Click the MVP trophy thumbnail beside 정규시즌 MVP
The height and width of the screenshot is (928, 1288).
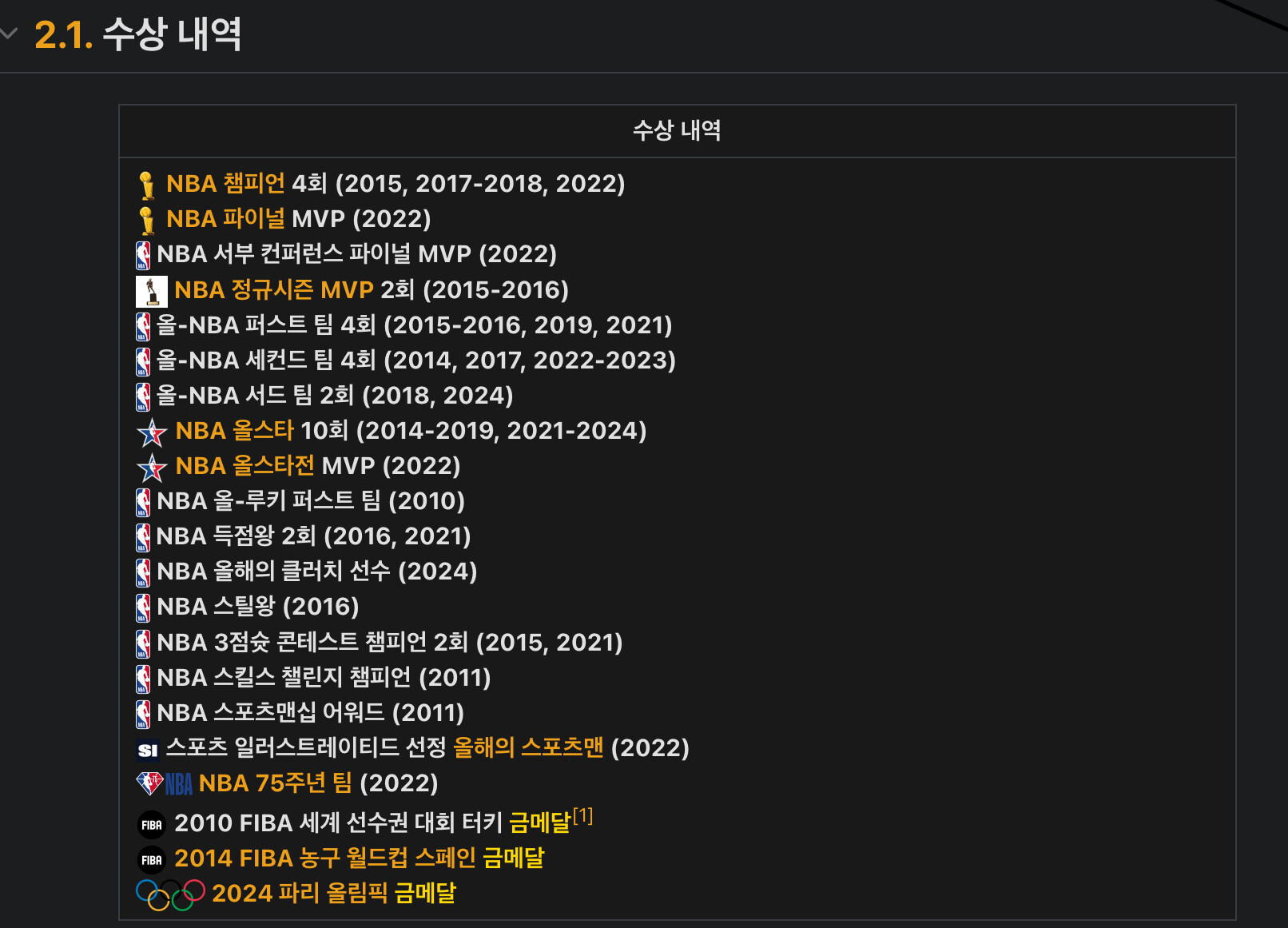(x=151, y=291)
